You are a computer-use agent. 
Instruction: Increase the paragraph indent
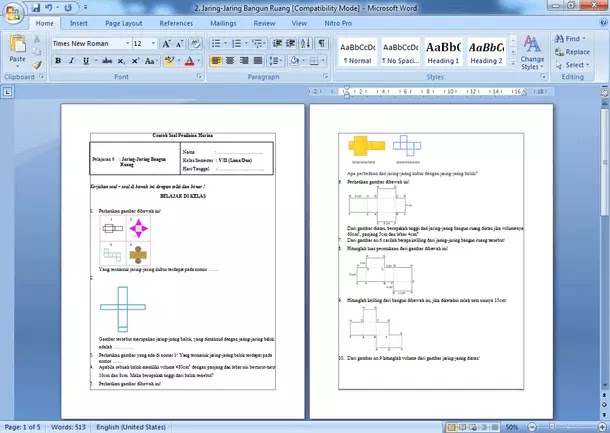coord(291,43)
